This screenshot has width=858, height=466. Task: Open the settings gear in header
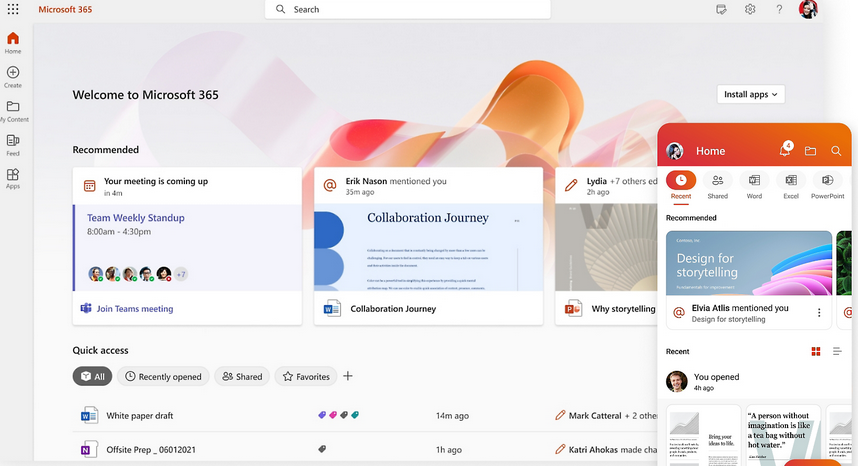750,9
